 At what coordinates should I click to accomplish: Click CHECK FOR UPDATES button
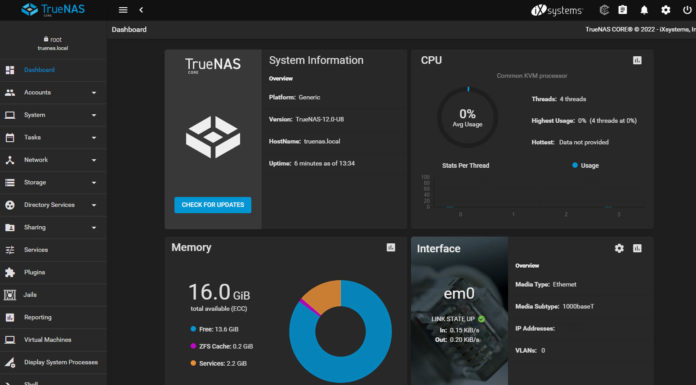click(x=213, y=205)
